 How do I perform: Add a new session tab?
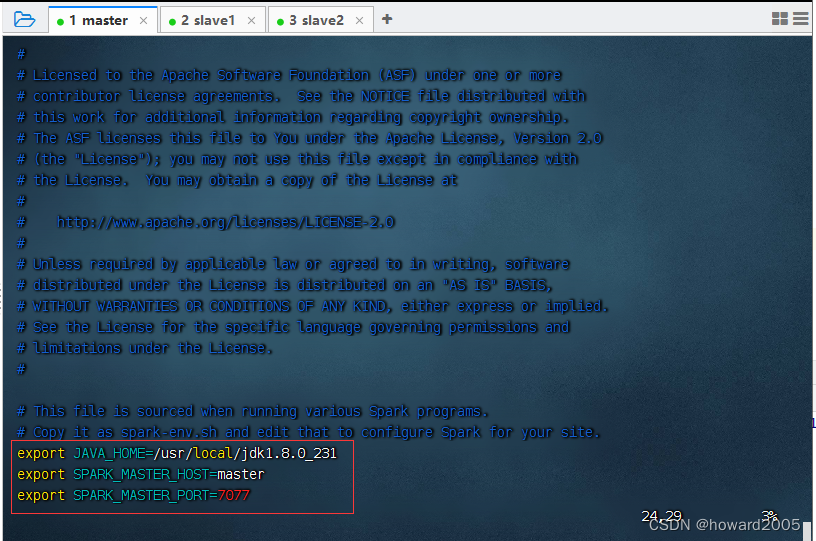pos(387,19)
